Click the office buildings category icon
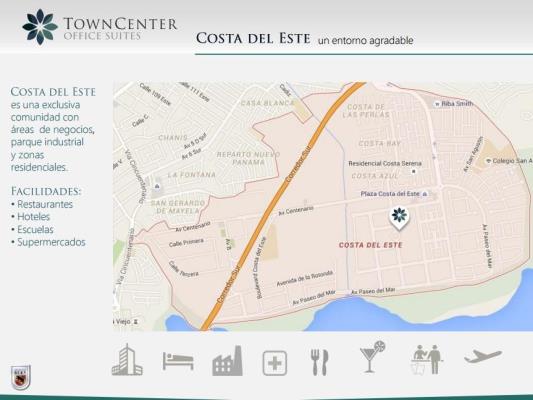The width and height of the screenshot is (533, 400). (x=127, y=360)
